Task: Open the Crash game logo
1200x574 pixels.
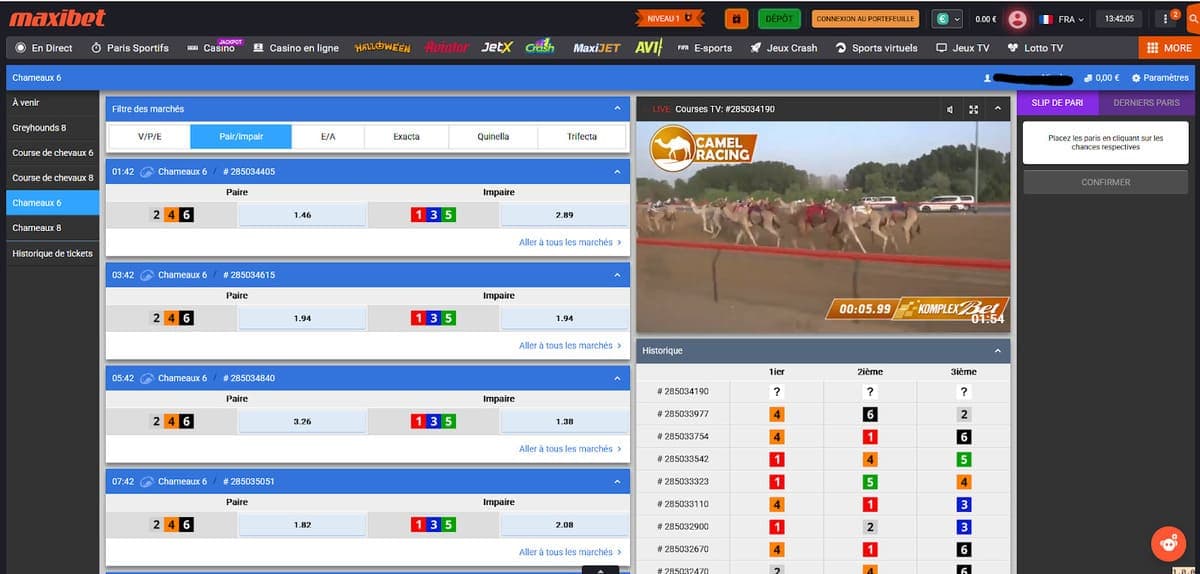Action: (x=540, y=47)
